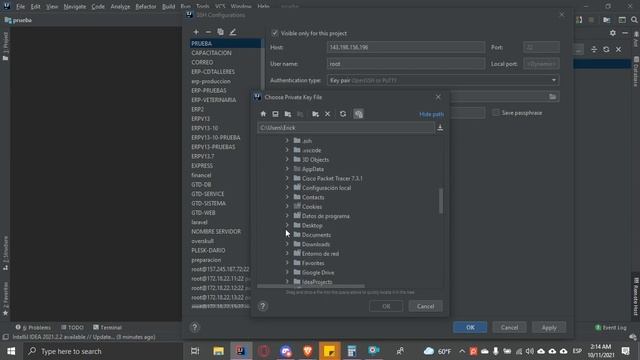Open Authentication type dropdown

point(443,80)
